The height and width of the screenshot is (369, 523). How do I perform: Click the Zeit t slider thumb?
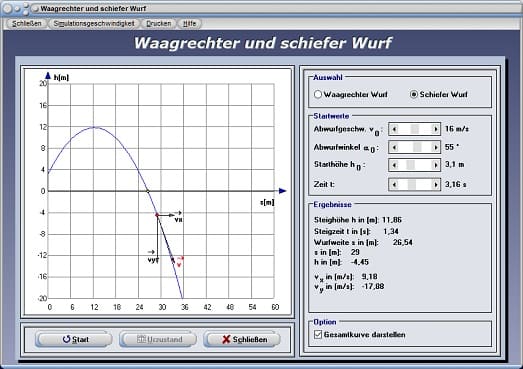tap(412, 184)
